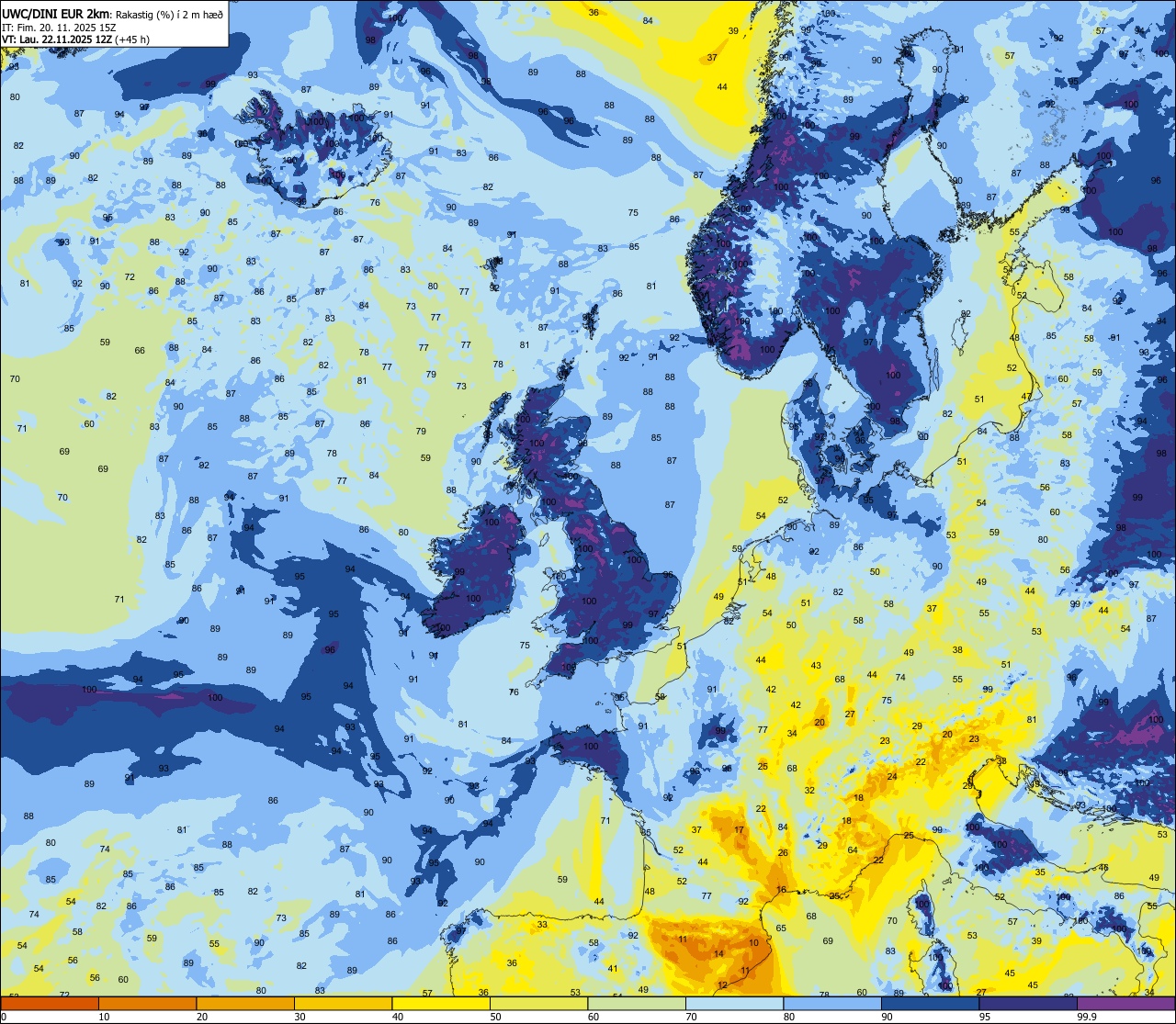Viewport: 1176px width, 1024px height.
Task: Click the 'Rakastig (%) í 2 m hæð' label
Action: [x=168, y=15]
